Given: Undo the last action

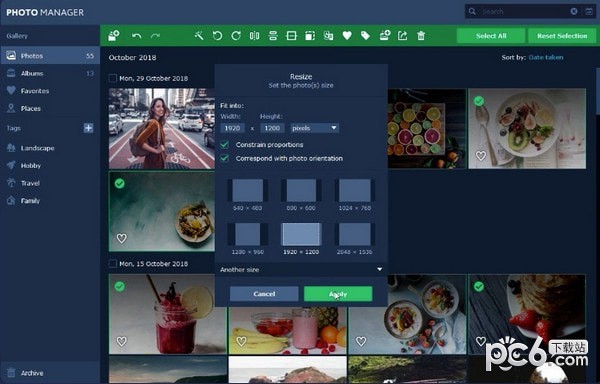Looking at the screenshot, I should tap(137, 36).
